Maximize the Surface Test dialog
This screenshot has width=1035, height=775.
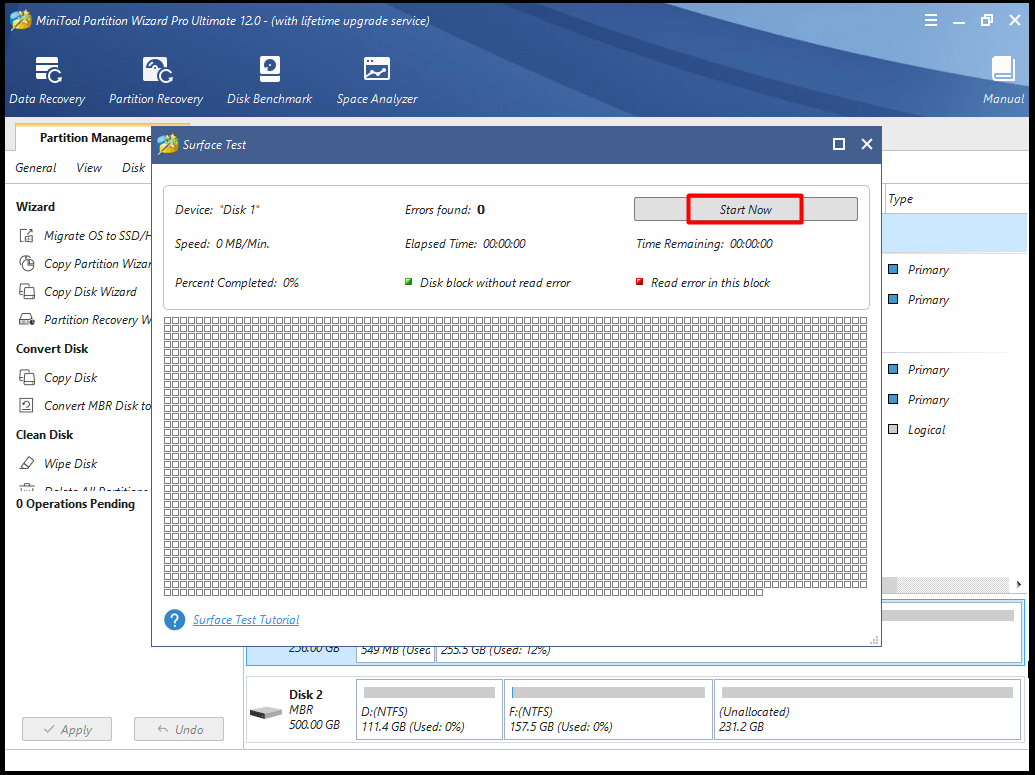[x=838, y=144]
